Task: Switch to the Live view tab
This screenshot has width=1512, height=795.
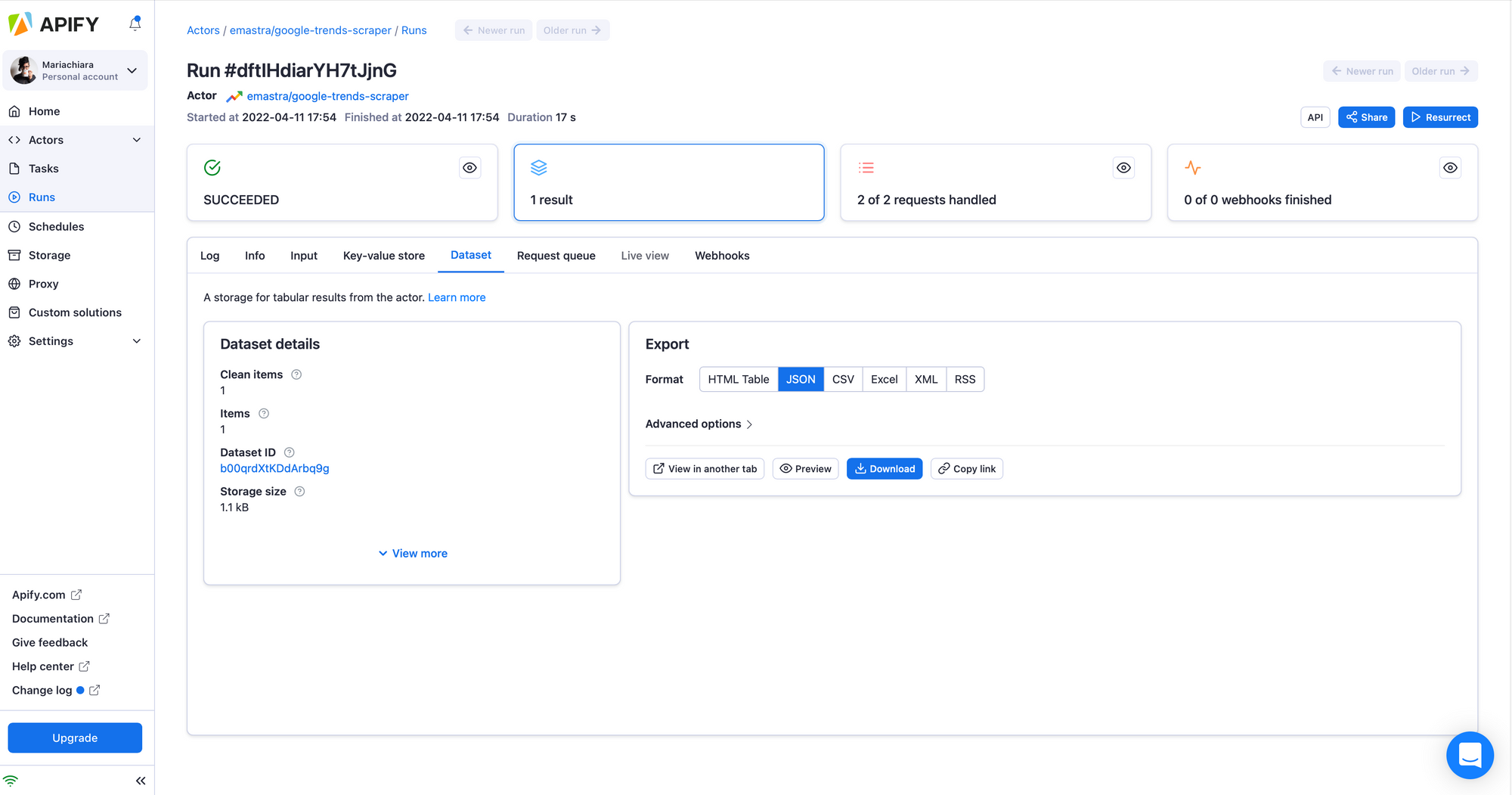Action: [645, 256]
